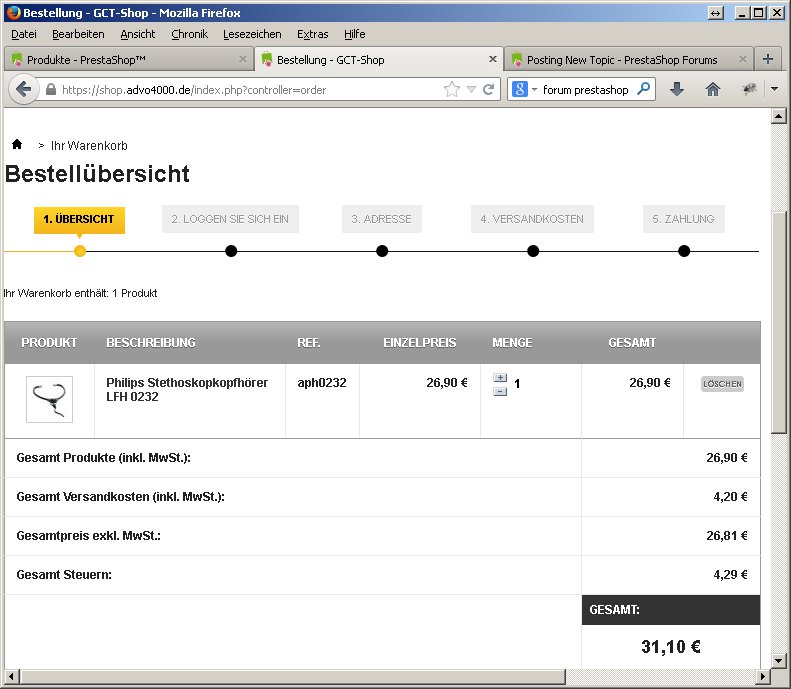This screenshot has height=689, width=791.
Task: Open the downloads arrow icon
Action: pyautogui.click(x=676, y=90)
